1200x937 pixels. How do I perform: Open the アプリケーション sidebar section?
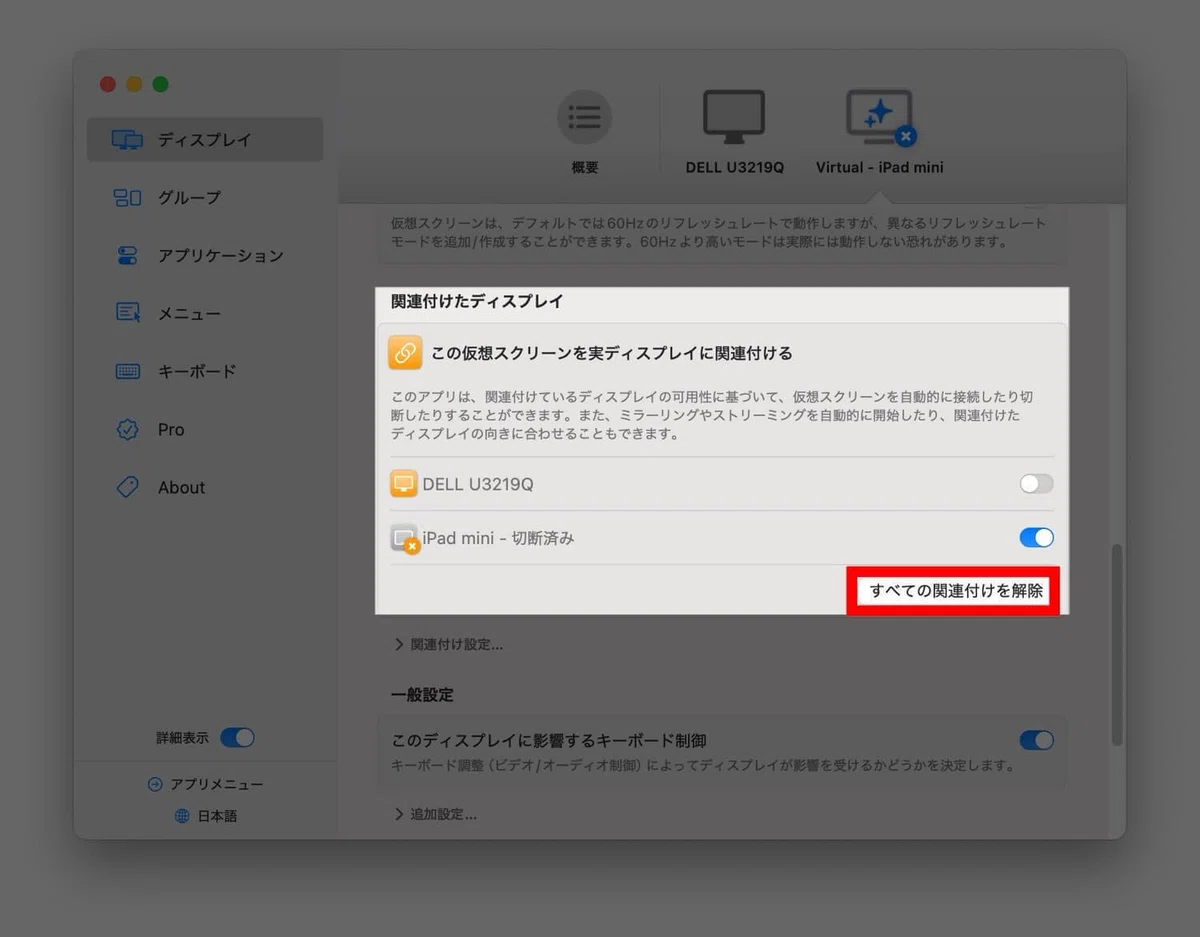tap(205, 256)
